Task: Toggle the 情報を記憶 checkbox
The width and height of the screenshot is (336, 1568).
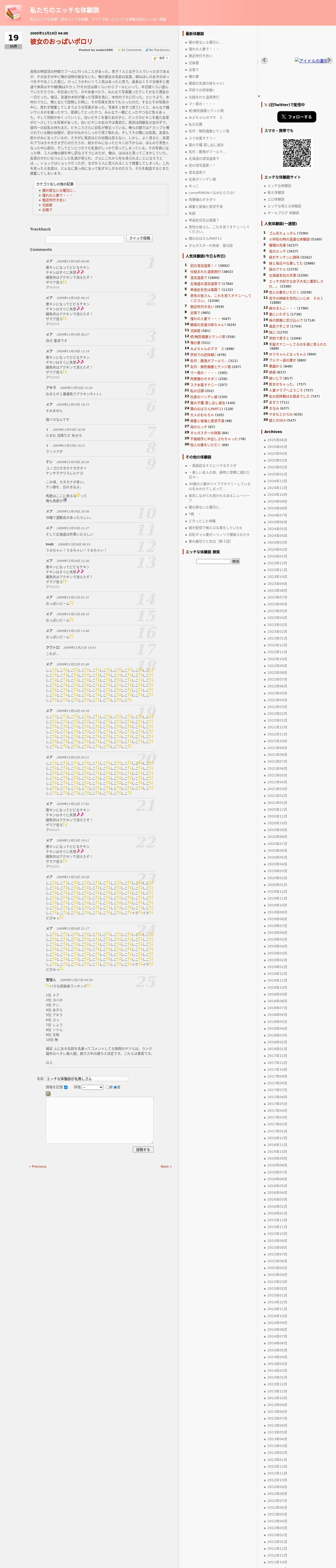Action: pyautogui.click(x=66, y=1087)
